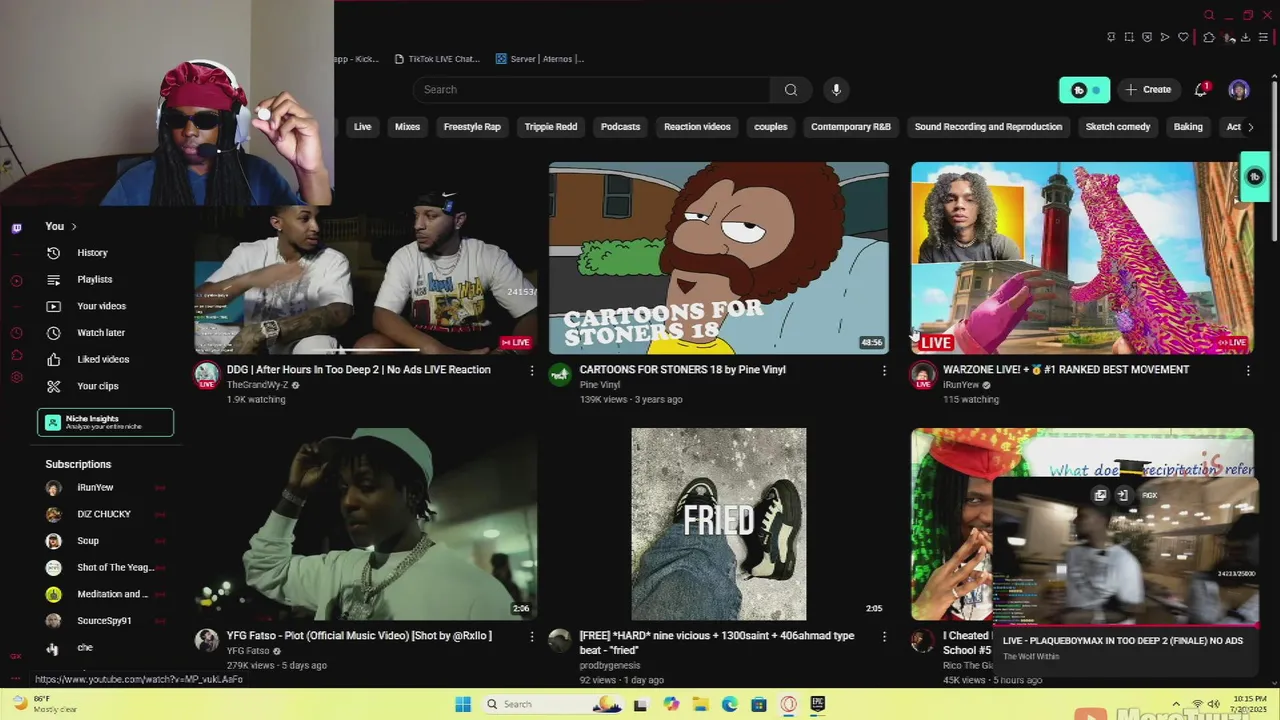Click the Windows taskbar search box
This screenshot has width=1280, height=720.
552,704
